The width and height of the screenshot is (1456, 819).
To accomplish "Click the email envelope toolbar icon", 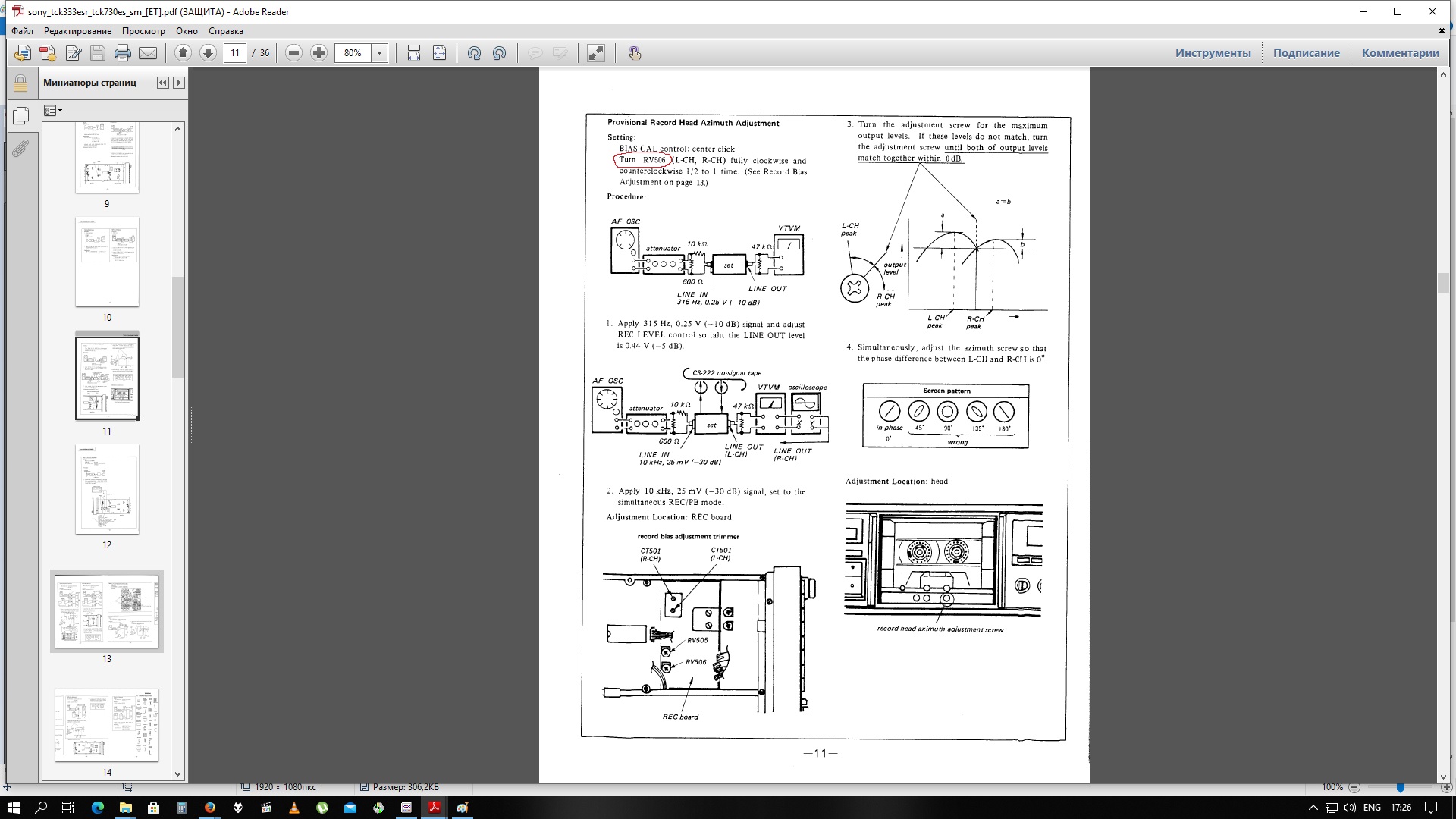I will click(x=148, y=53).
